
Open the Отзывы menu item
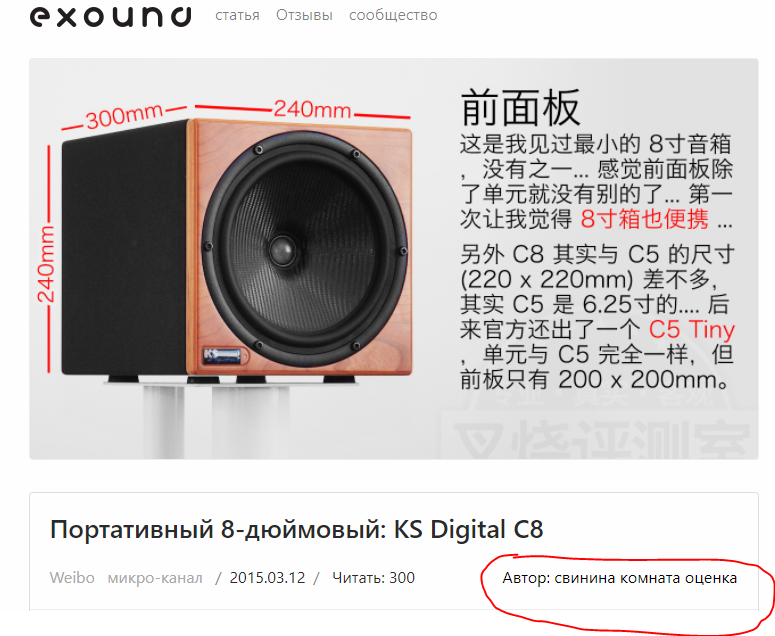(x=304, y=15)
